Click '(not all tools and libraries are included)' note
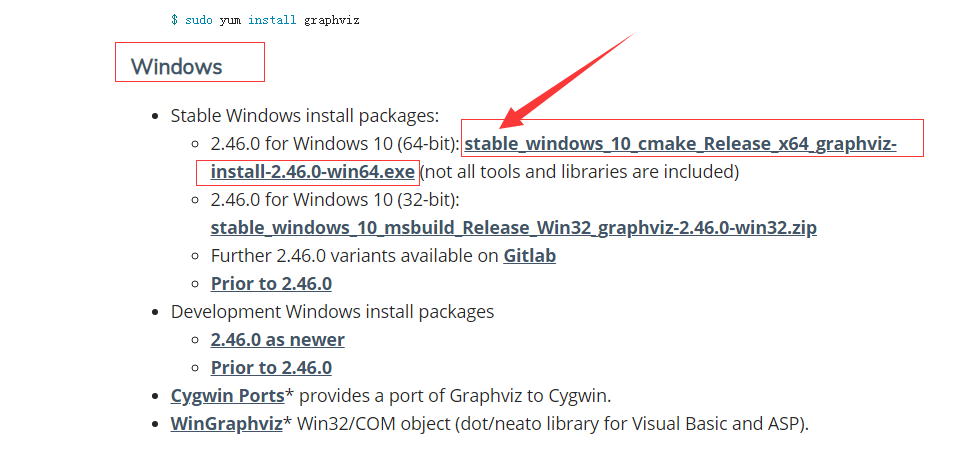The width and height of the screenshot is (966, 452). coord(579,172)
